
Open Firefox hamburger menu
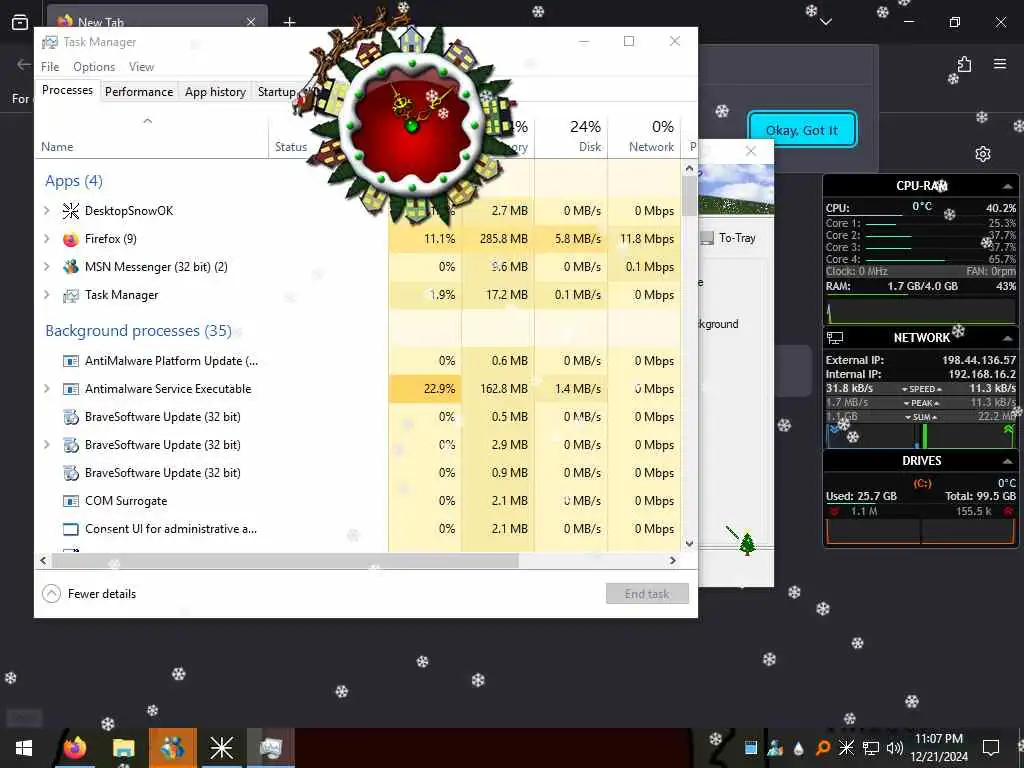[x=1000, y=64]
